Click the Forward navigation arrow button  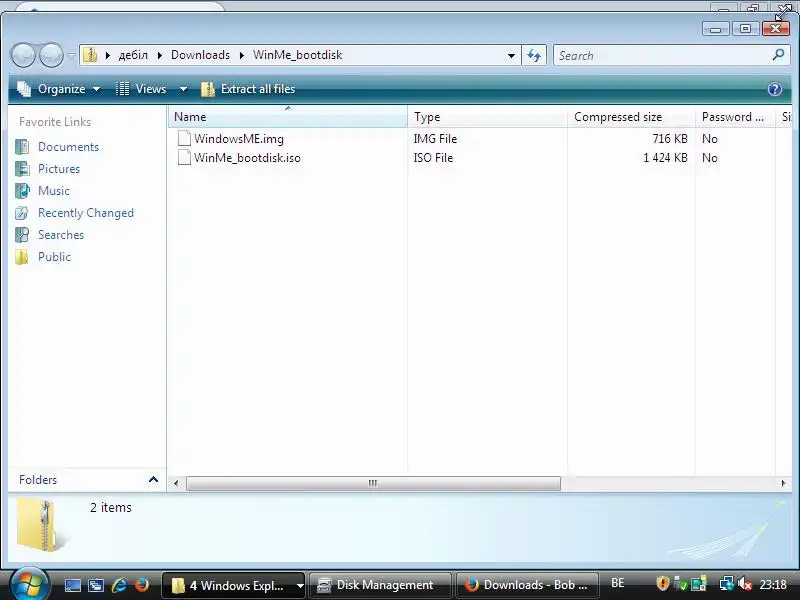tap(51, 55)
